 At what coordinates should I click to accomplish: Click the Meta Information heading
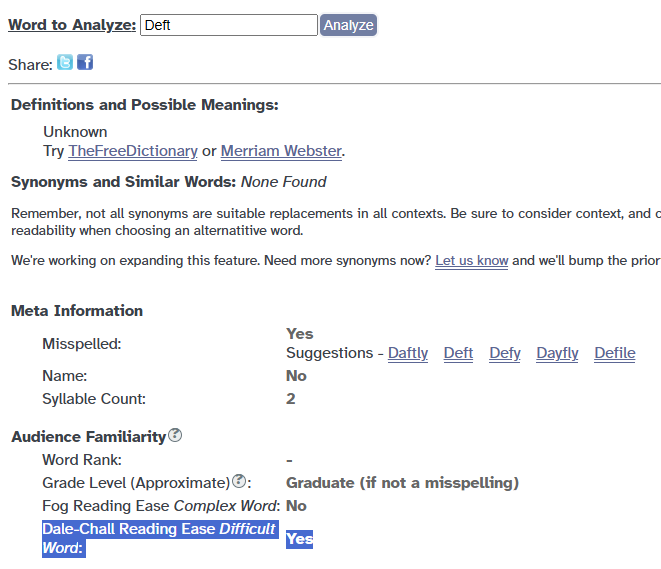[77, 311]
